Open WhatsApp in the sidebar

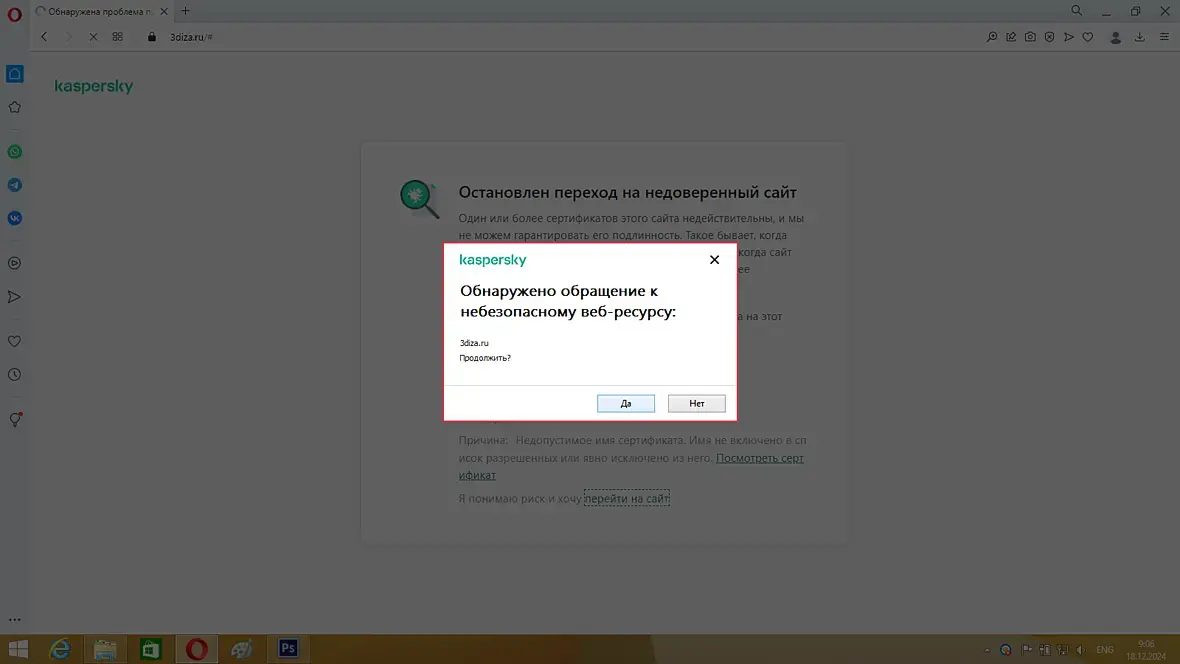point(14,152)
